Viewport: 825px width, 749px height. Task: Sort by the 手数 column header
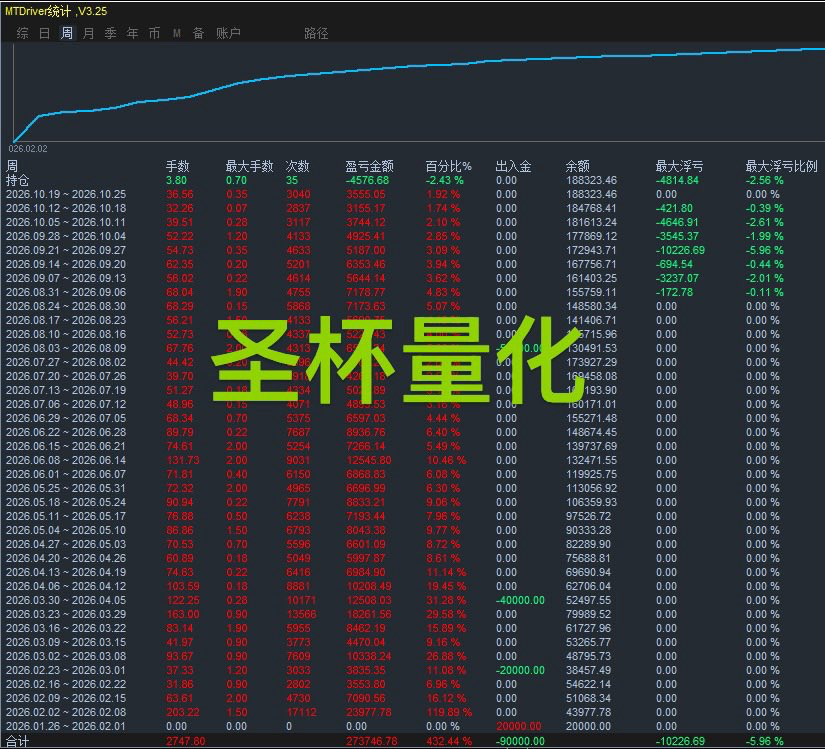point(177,166)
